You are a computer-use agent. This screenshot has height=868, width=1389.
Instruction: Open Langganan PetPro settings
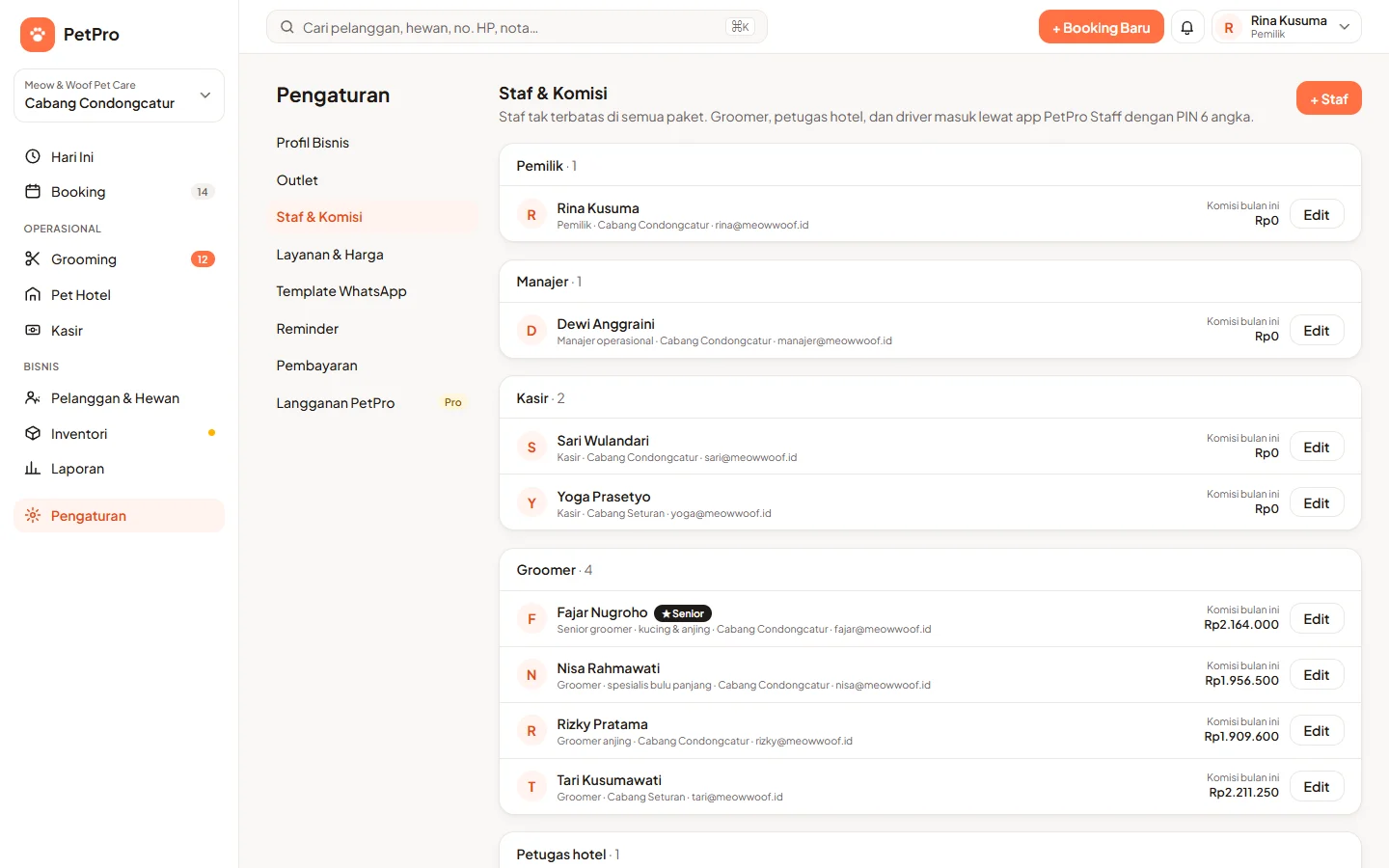372,403
